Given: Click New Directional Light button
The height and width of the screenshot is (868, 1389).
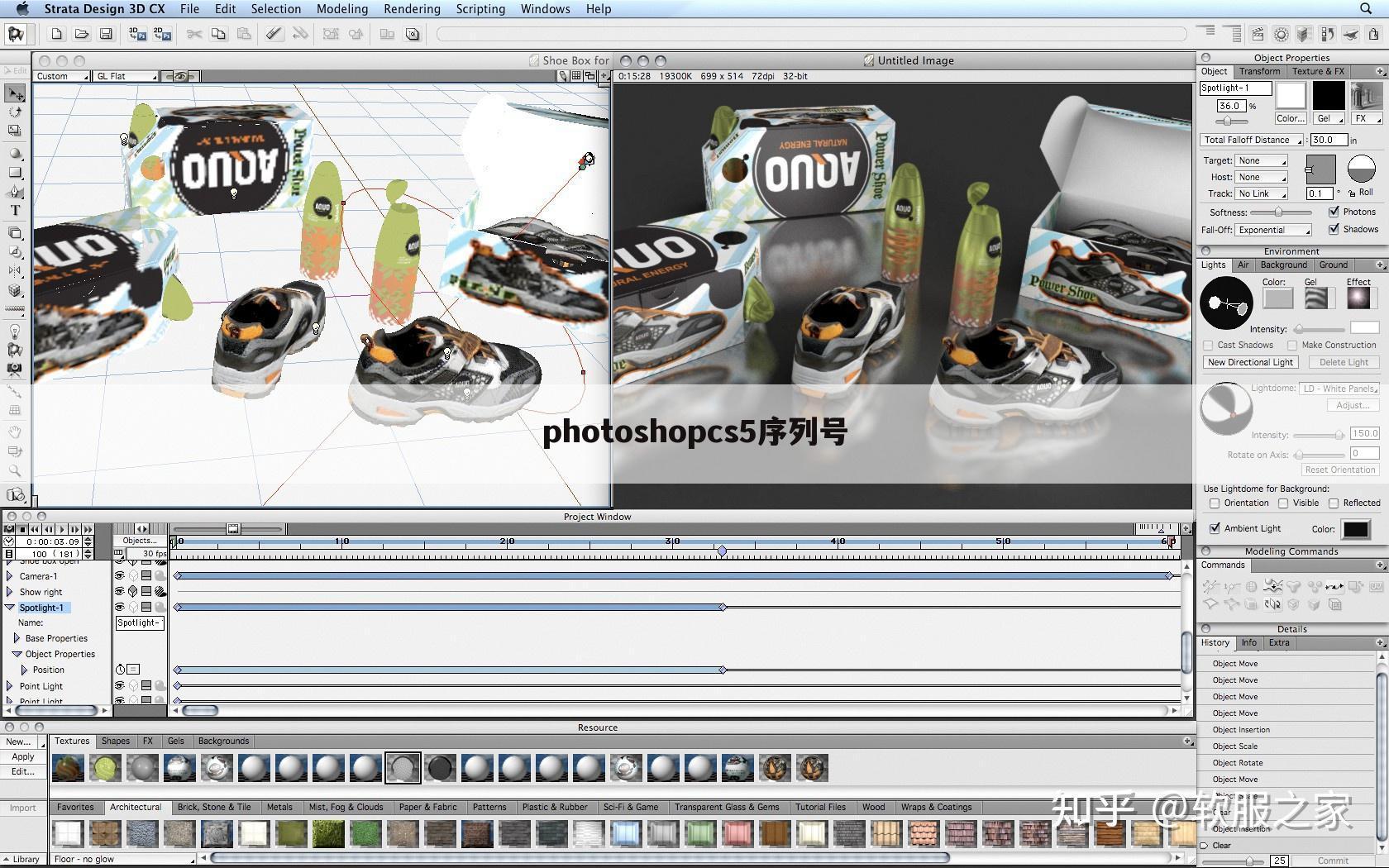Looking at the screenshot, I should tap(1250, 362).
